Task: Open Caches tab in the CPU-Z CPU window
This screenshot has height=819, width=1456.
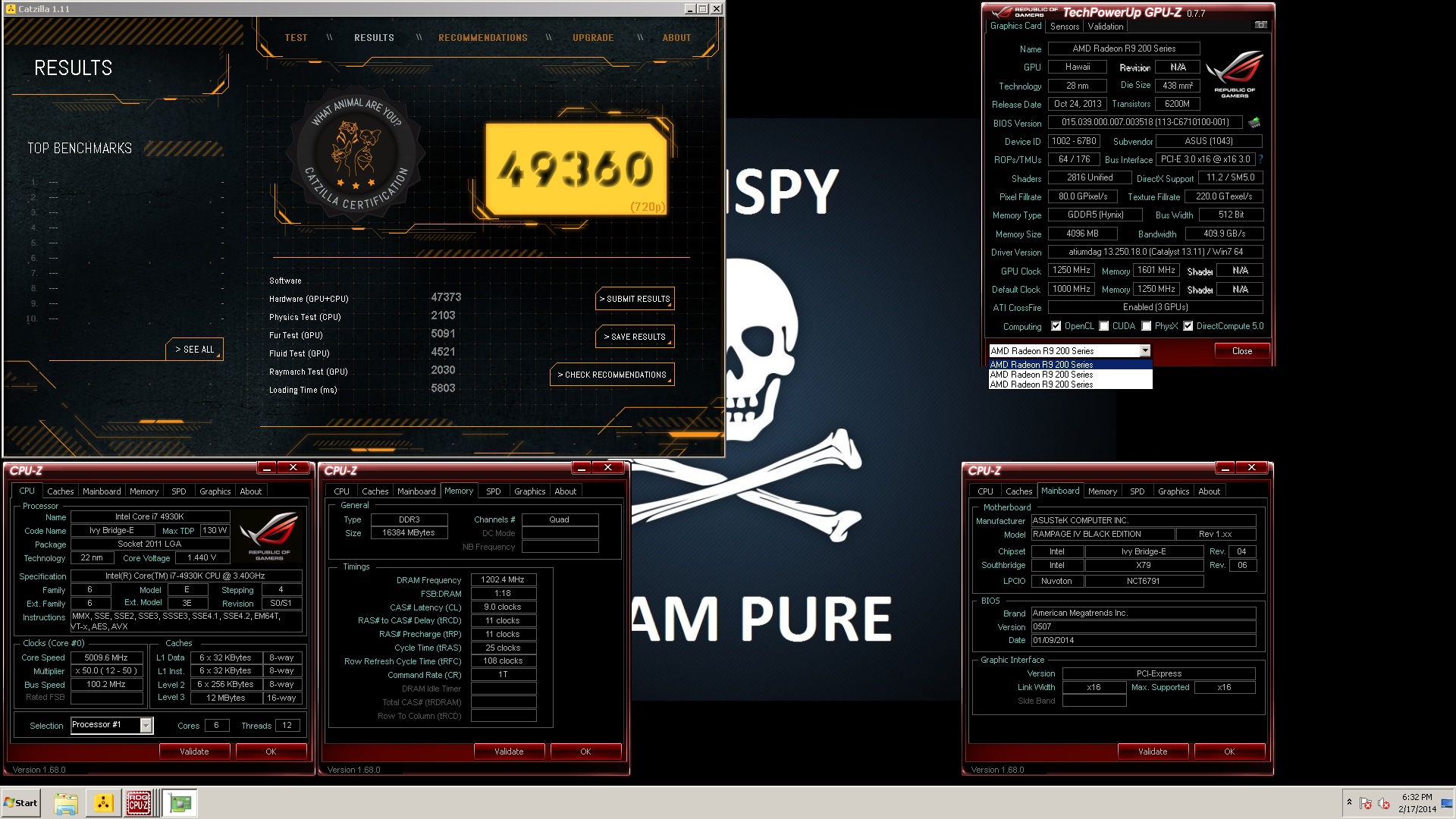Action: coord(61,491)
